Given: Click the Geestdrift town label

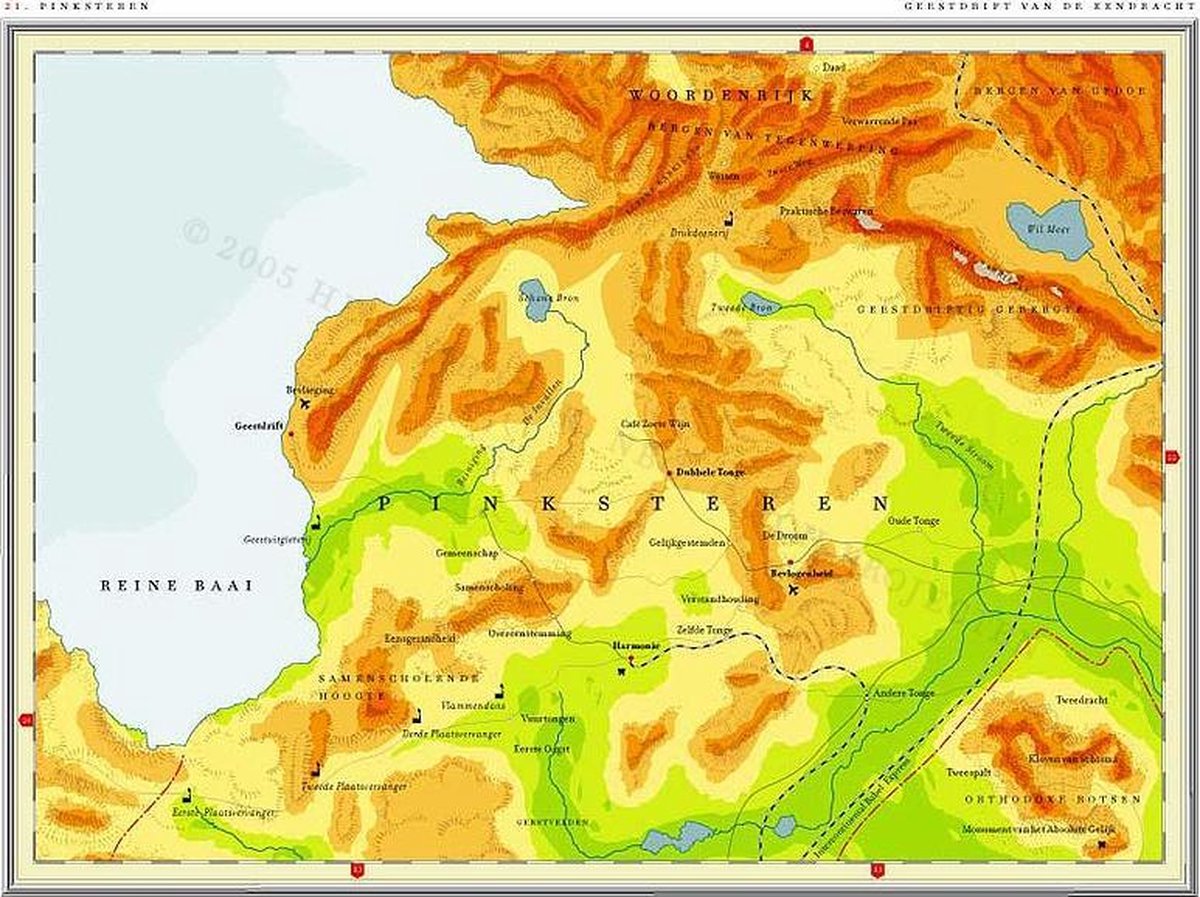Looking at the screenshot, I should [259, 425].
